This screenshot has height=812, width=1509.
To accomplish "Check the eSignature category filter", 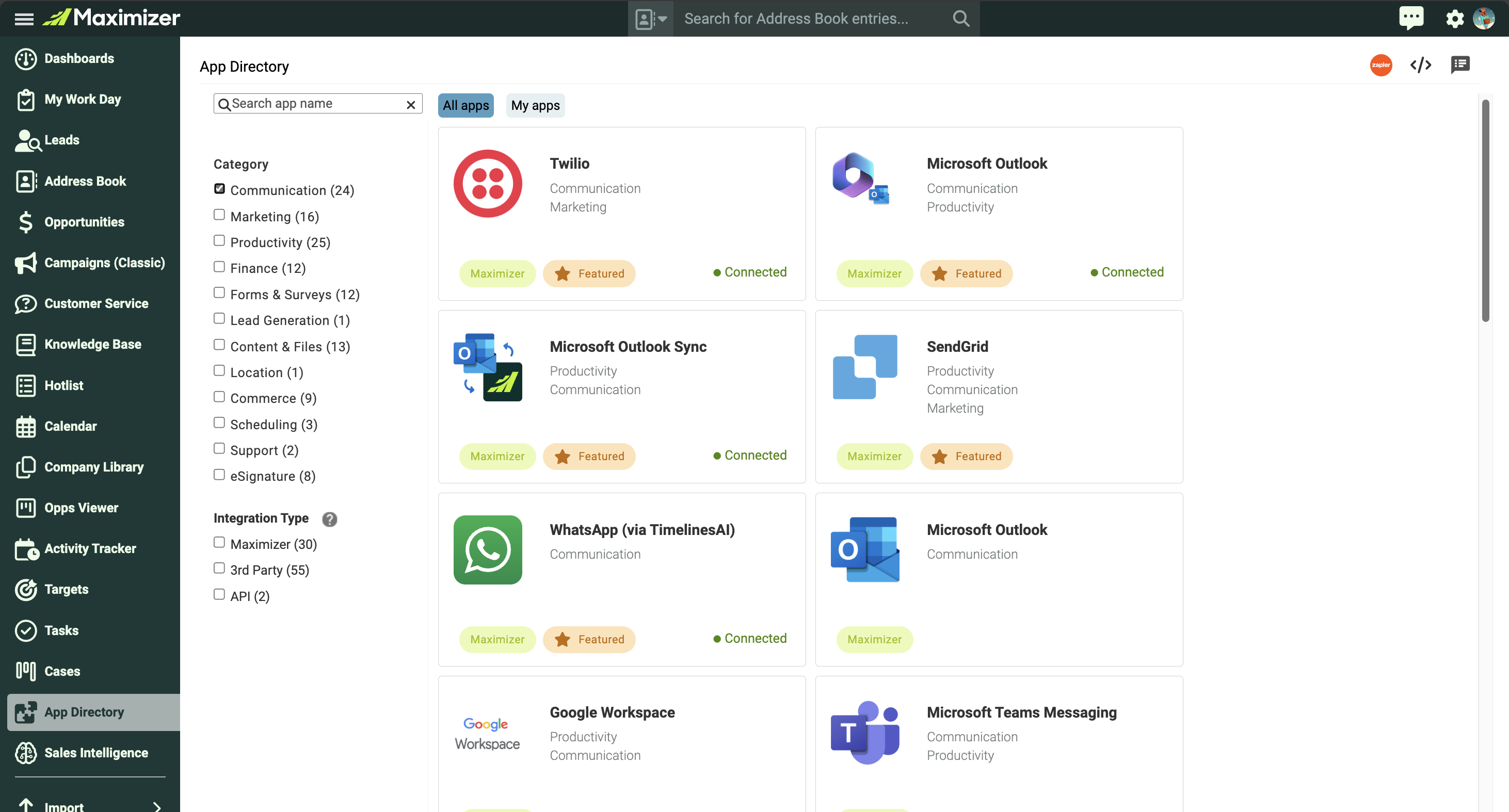I will (219, 475).
